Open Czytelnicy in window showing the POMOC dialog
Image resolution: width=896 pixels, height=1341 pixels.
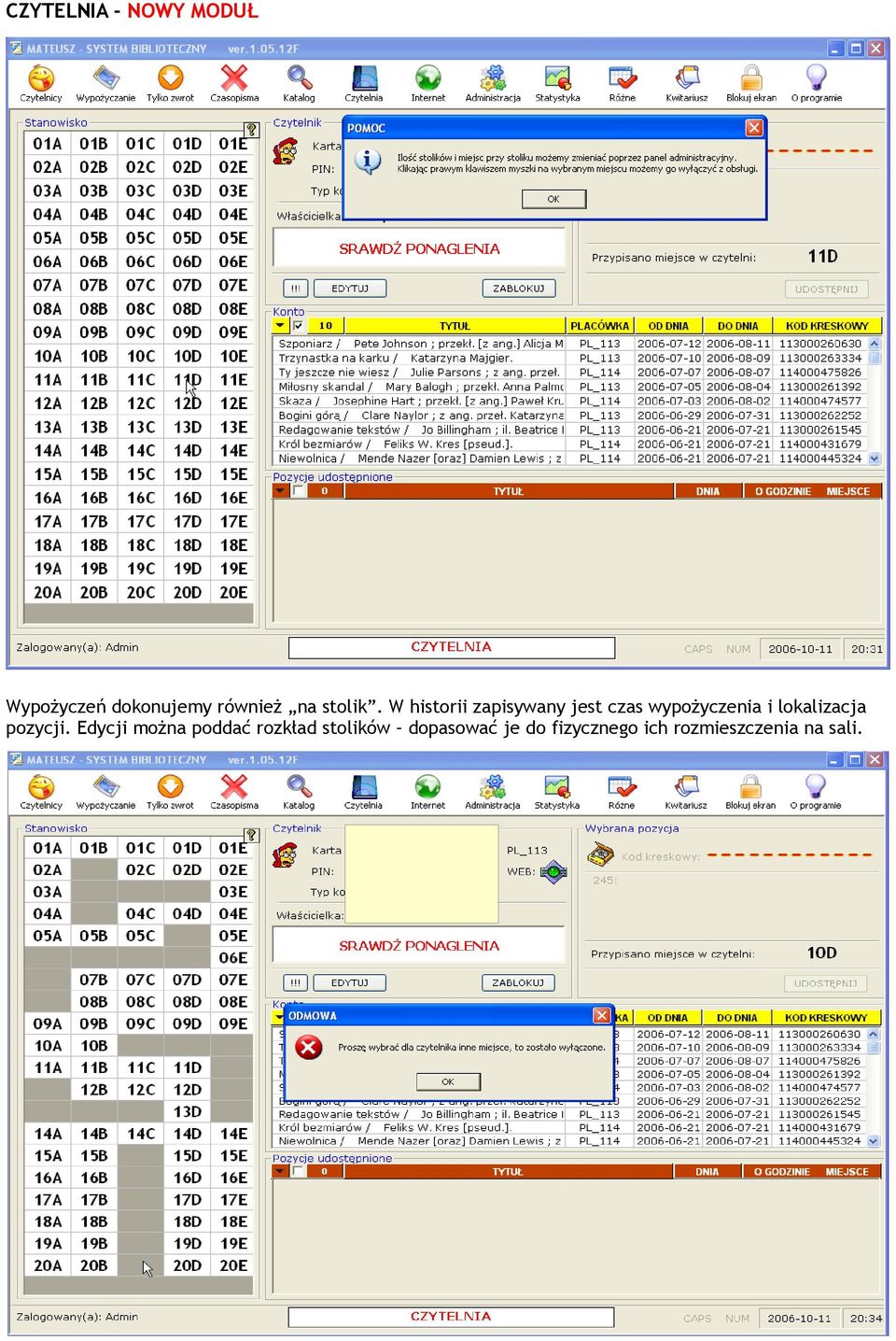tap(41, 83)
